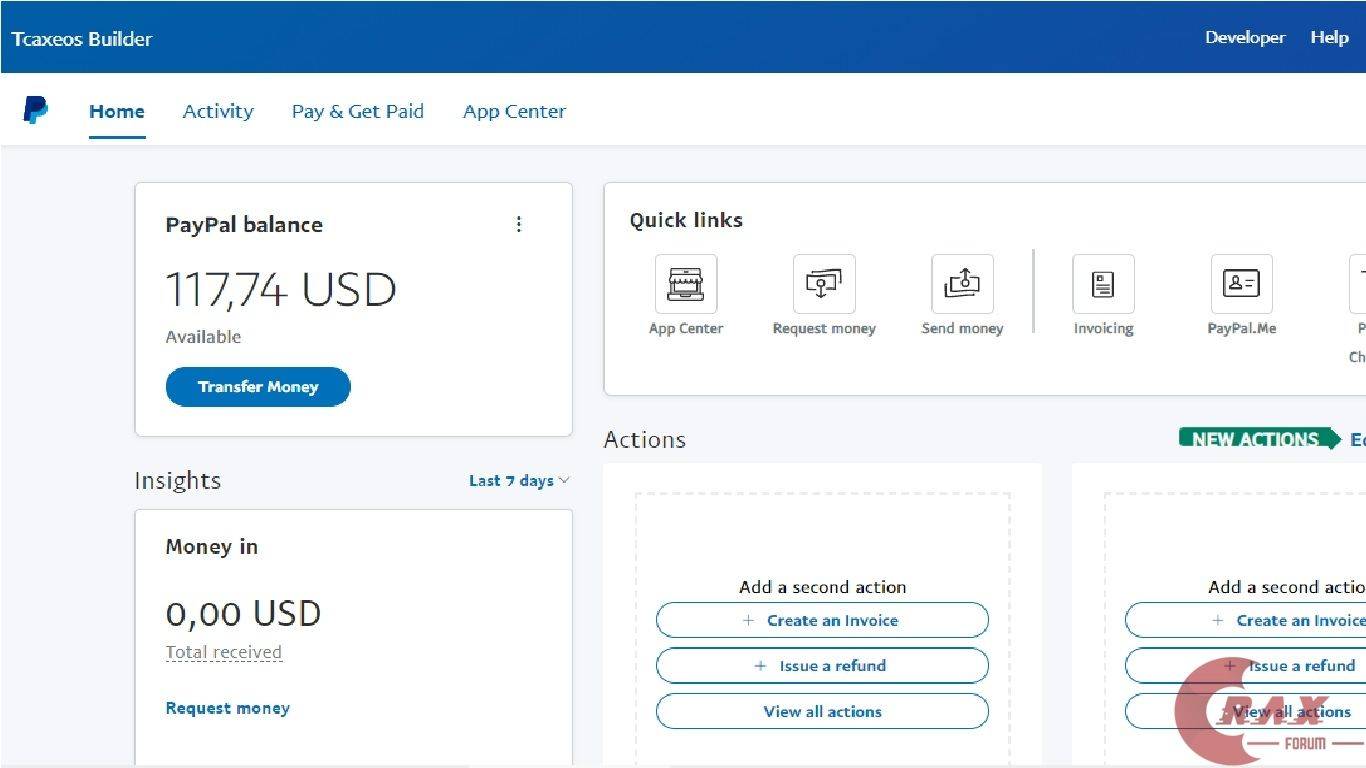Click the Send money quick link icon

(962, 284)
